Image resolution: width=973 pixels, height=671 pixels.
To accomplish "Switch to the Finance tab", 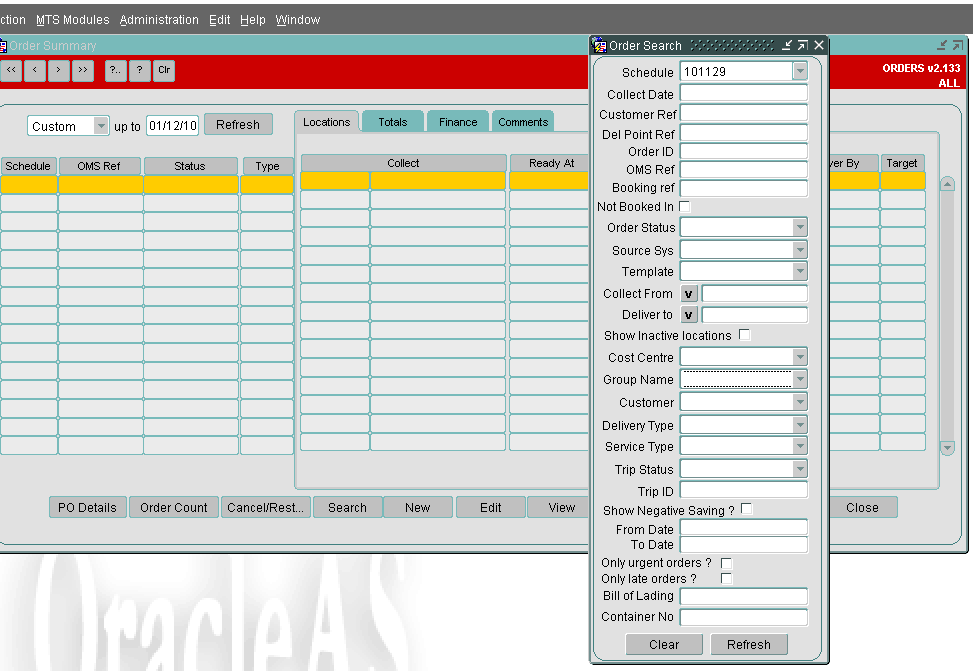I will (x=458, y=122).
